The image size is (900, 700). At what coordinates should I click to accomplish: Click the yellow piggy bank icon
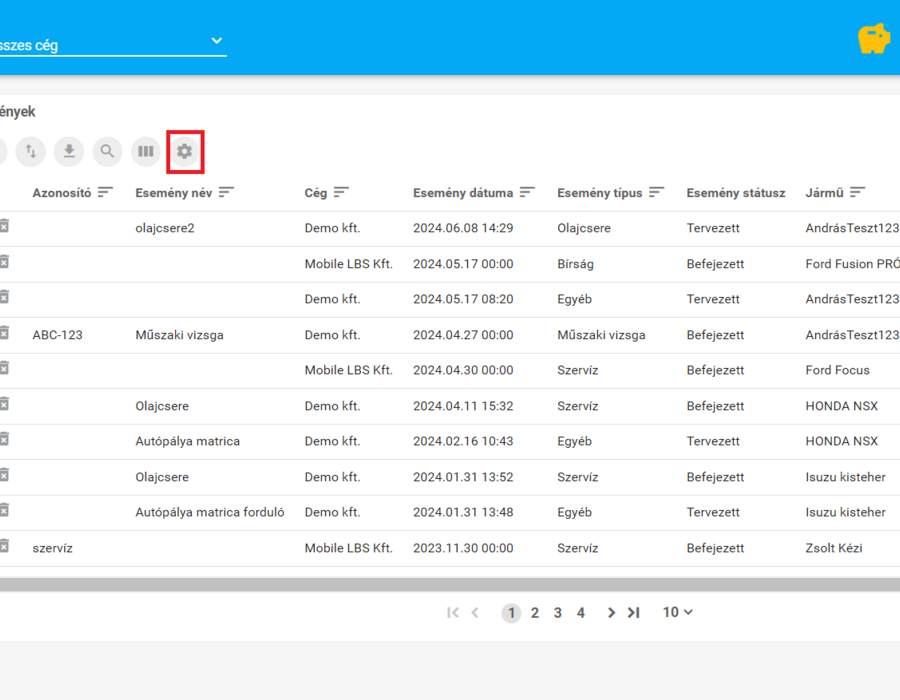[x=874, y=39]
